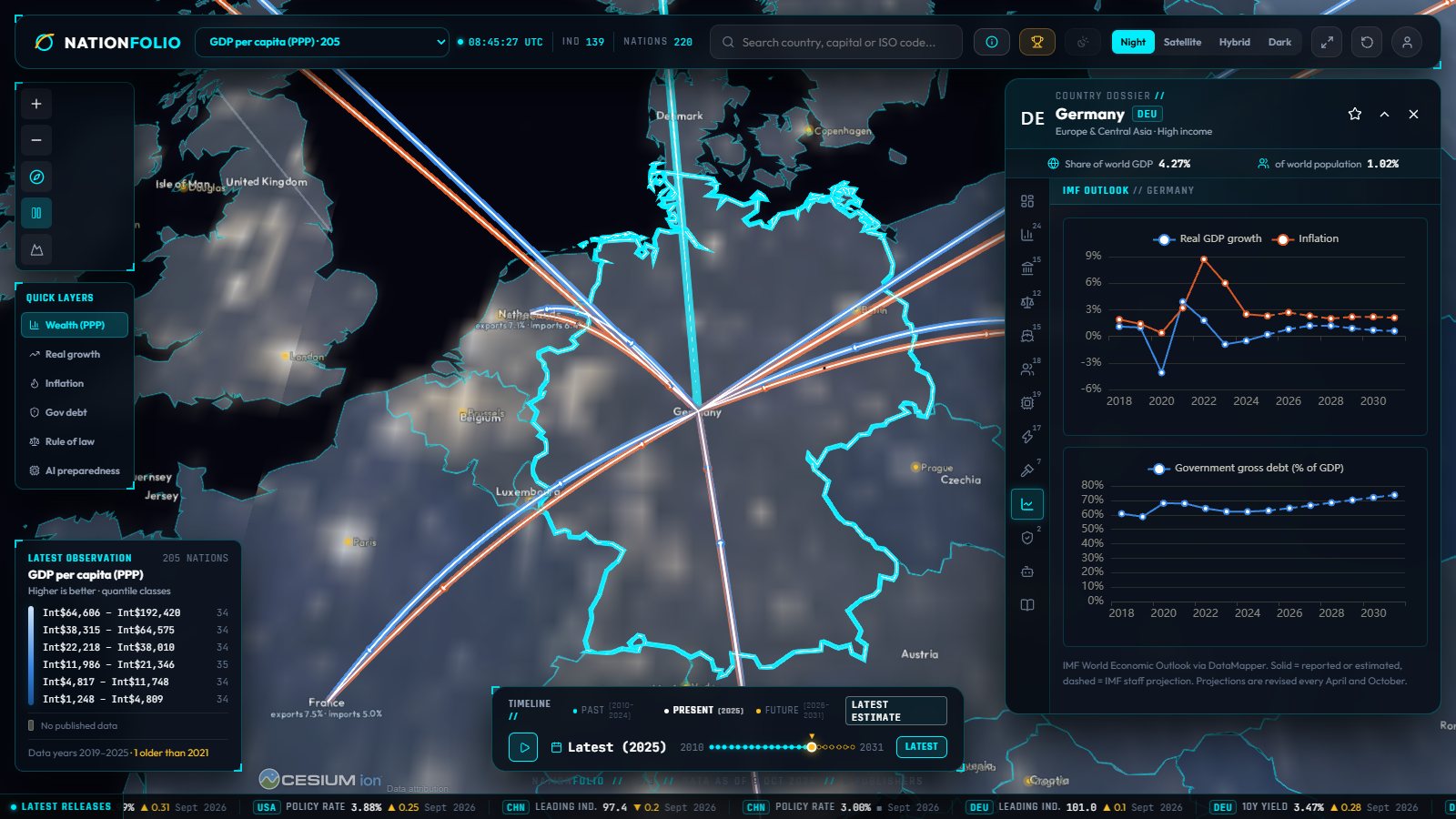Image resolution: width=1456 pixels, height=819 pixels.
Task: Open the scales of justice section icon (12)
Action: (1027, 302)
